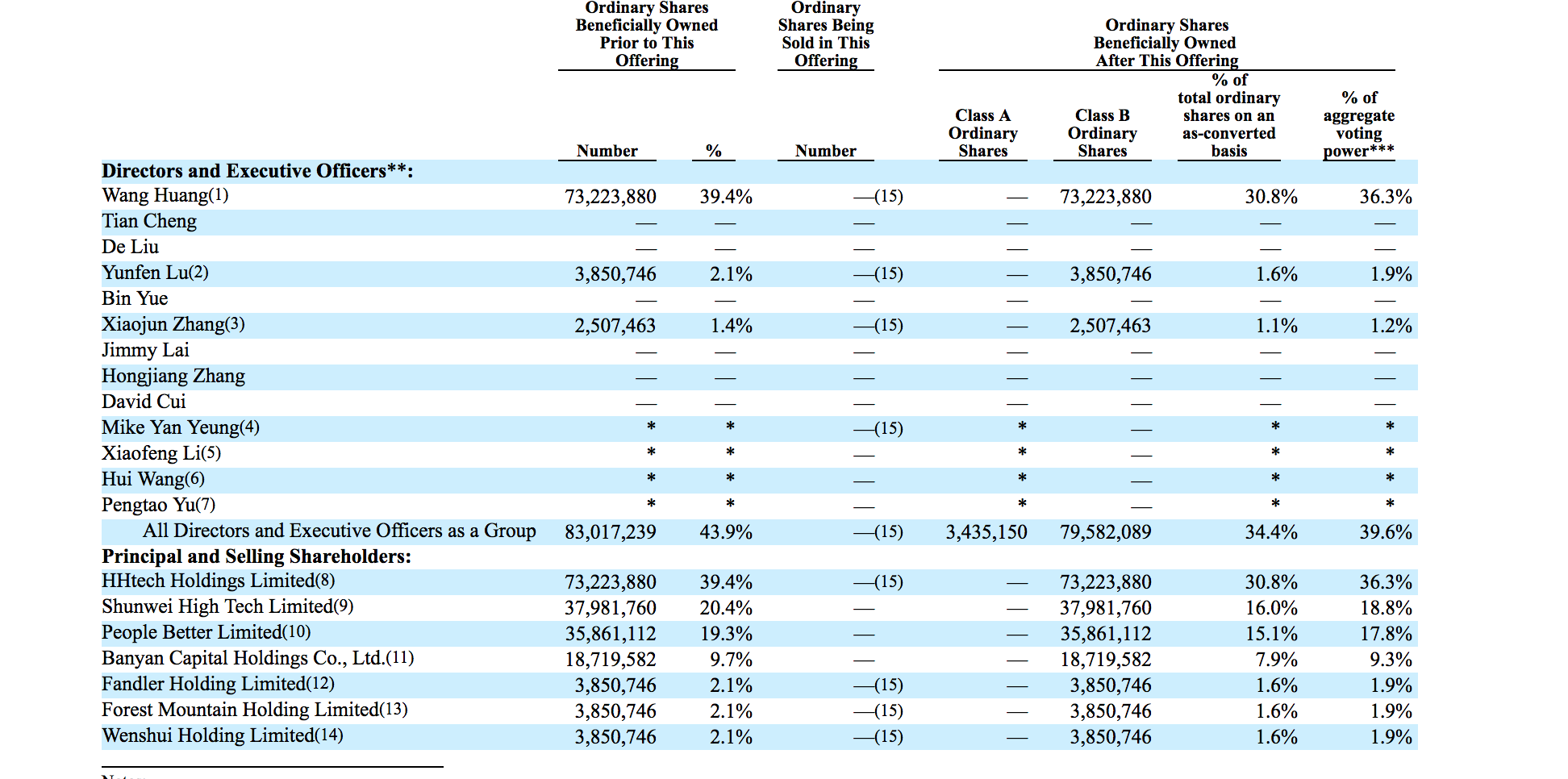Click the Pengtao Yu(7) name
The image size is (1568, 779).
[159, 505]
